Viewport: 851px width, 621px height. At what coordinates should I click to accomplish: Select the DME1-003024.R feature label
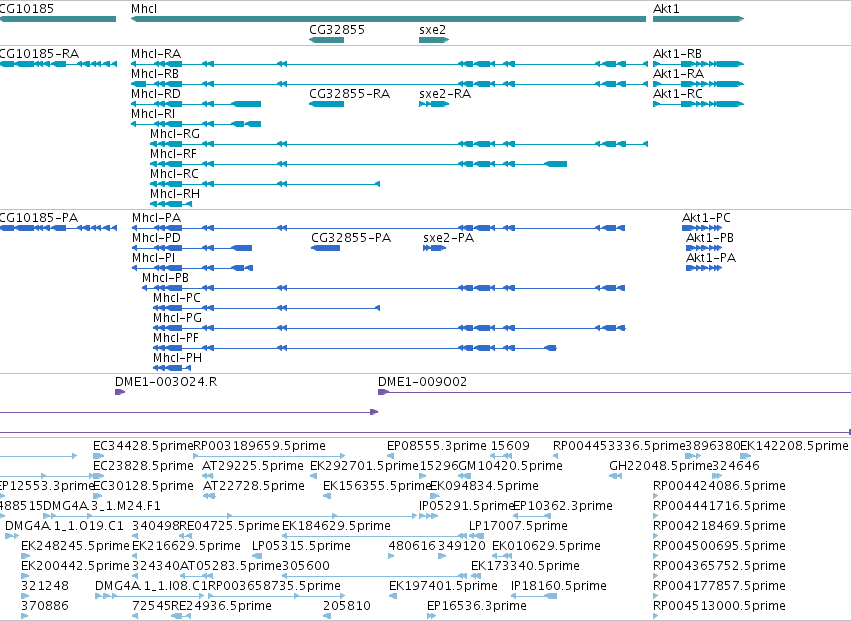tap(166, 382)
